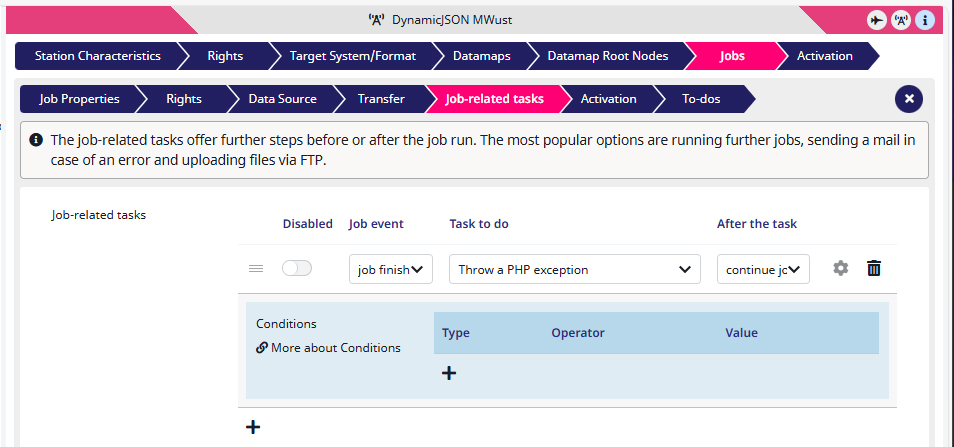The image size is (954, 447).
Task: Open the Station Characteristics step
Action: pos(97,56)
